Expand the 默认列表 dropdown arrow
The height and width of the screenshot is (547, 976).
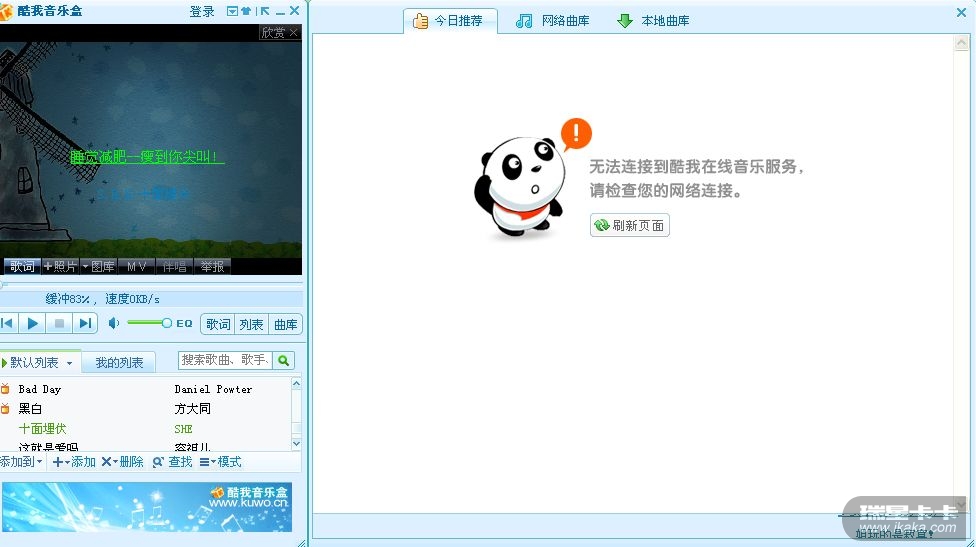tap(70, 363)
